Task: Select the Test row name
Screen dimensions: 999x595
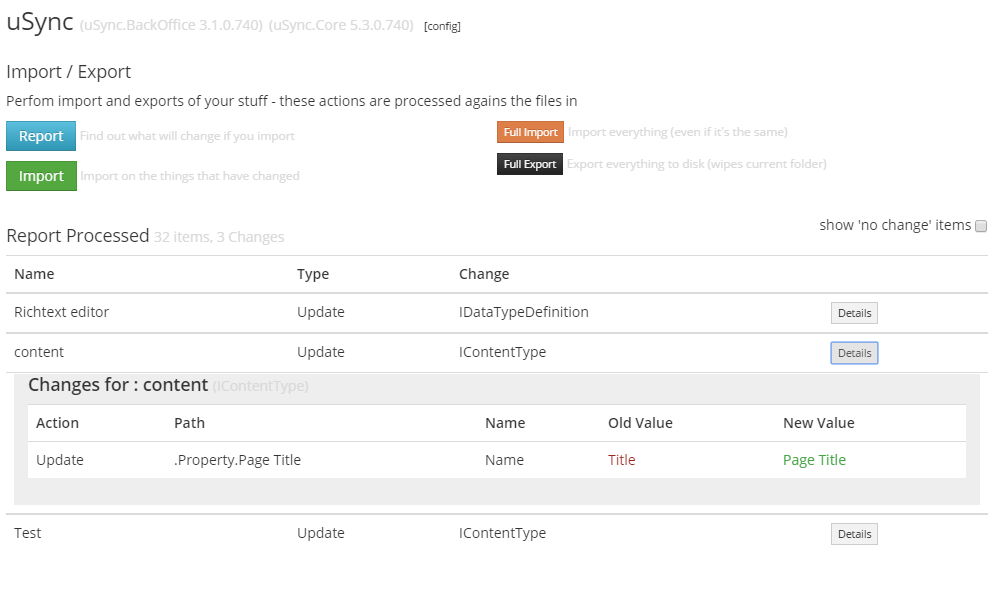Action: pyautogui.click(x=28, y=533)
